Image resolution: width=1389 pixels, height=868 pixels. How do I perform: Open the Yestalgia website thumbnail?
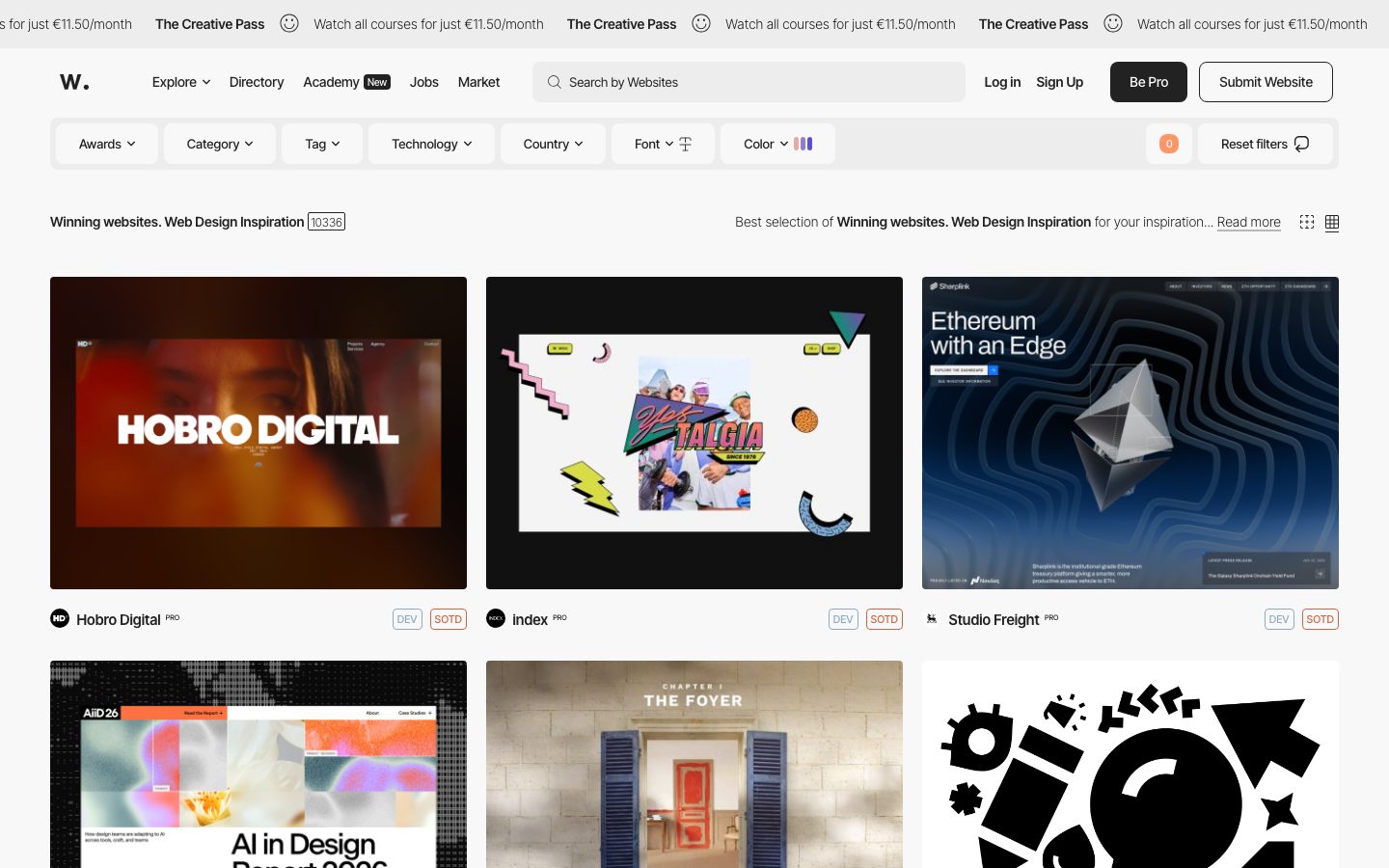694,433
